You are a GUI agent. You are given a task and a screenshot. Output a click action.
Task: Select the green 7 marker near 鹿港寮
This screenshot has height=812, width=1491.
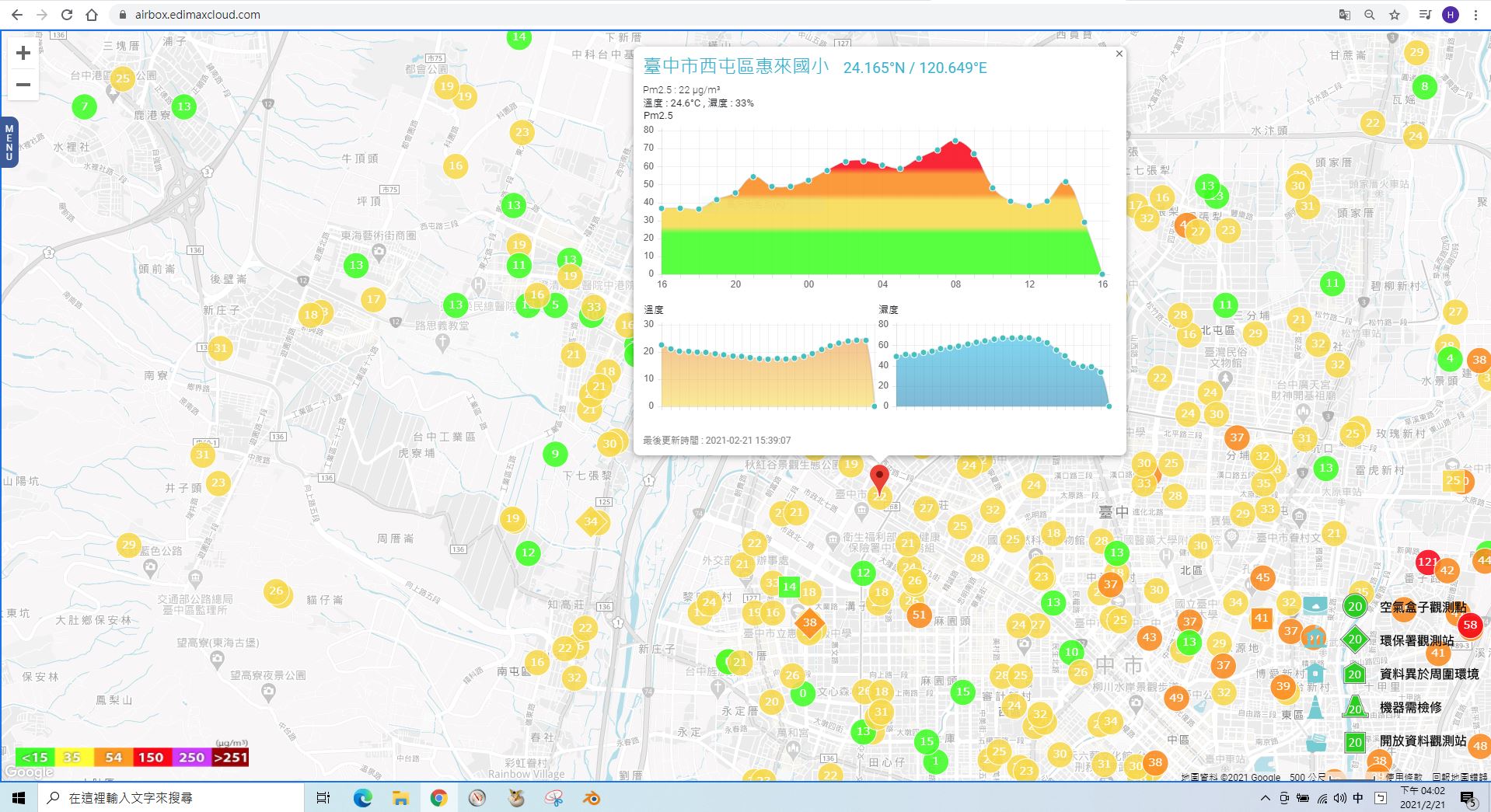click(x=85, y=106)
